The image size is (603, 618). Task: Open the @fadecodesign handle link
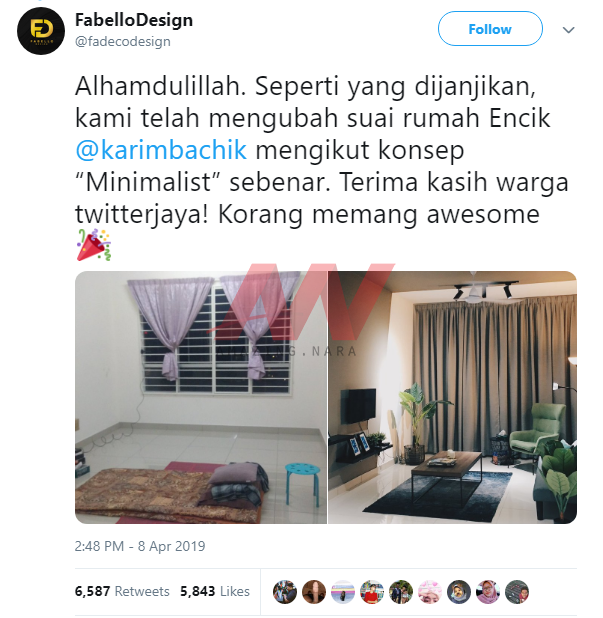click(x=123, y=41)
